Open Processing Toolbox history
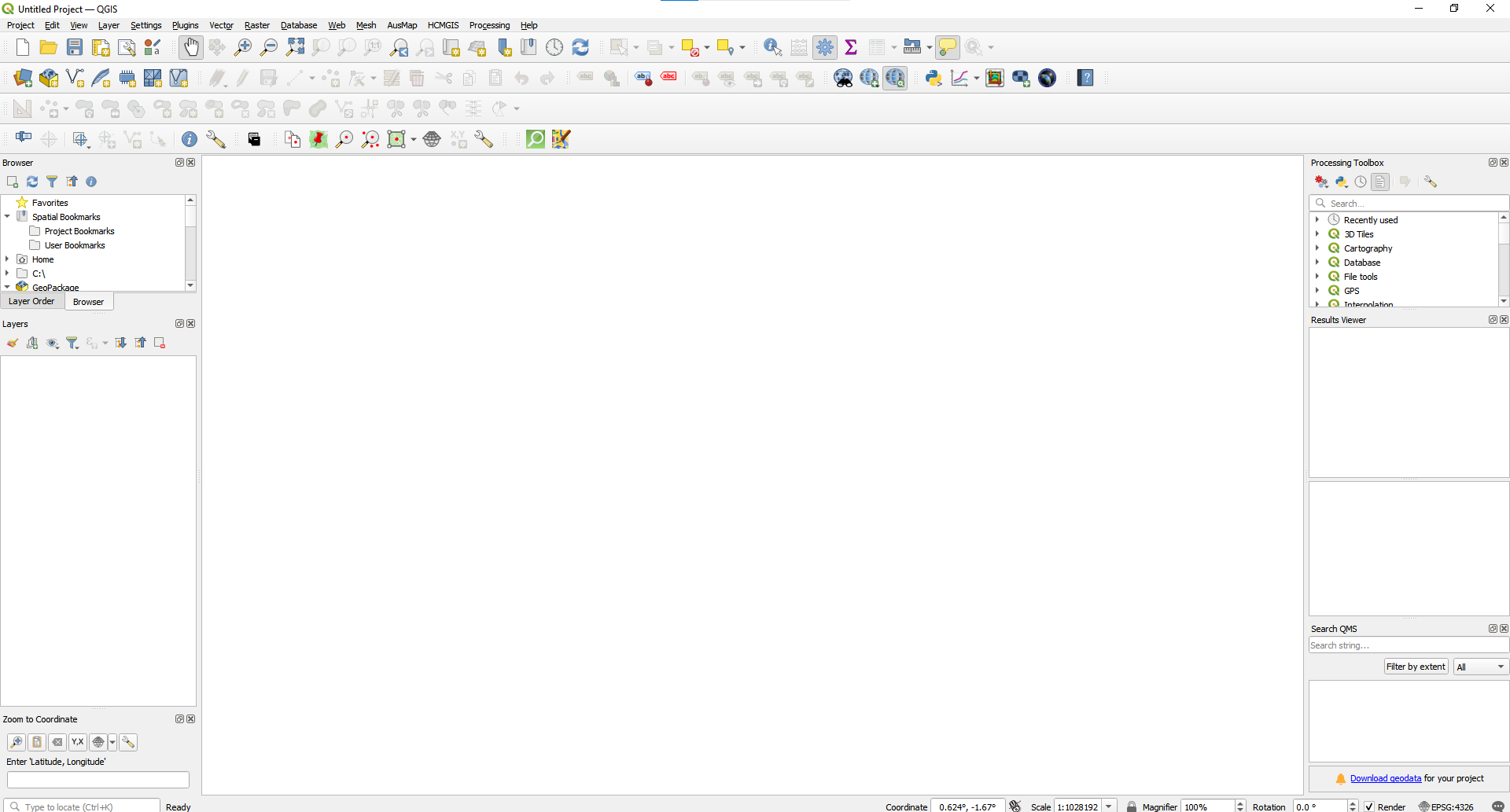The image size is (1510, 812). point(1361,182)
